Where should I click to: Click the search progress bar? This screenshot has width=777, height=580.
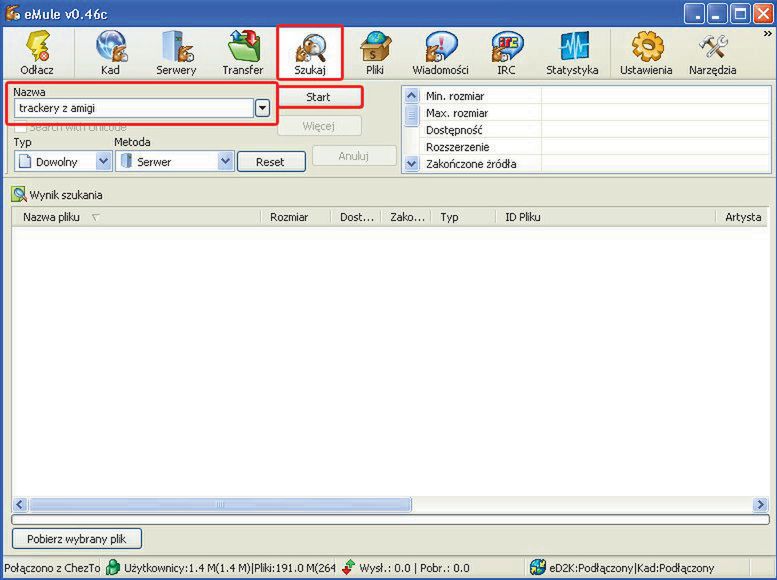(390, 519)
